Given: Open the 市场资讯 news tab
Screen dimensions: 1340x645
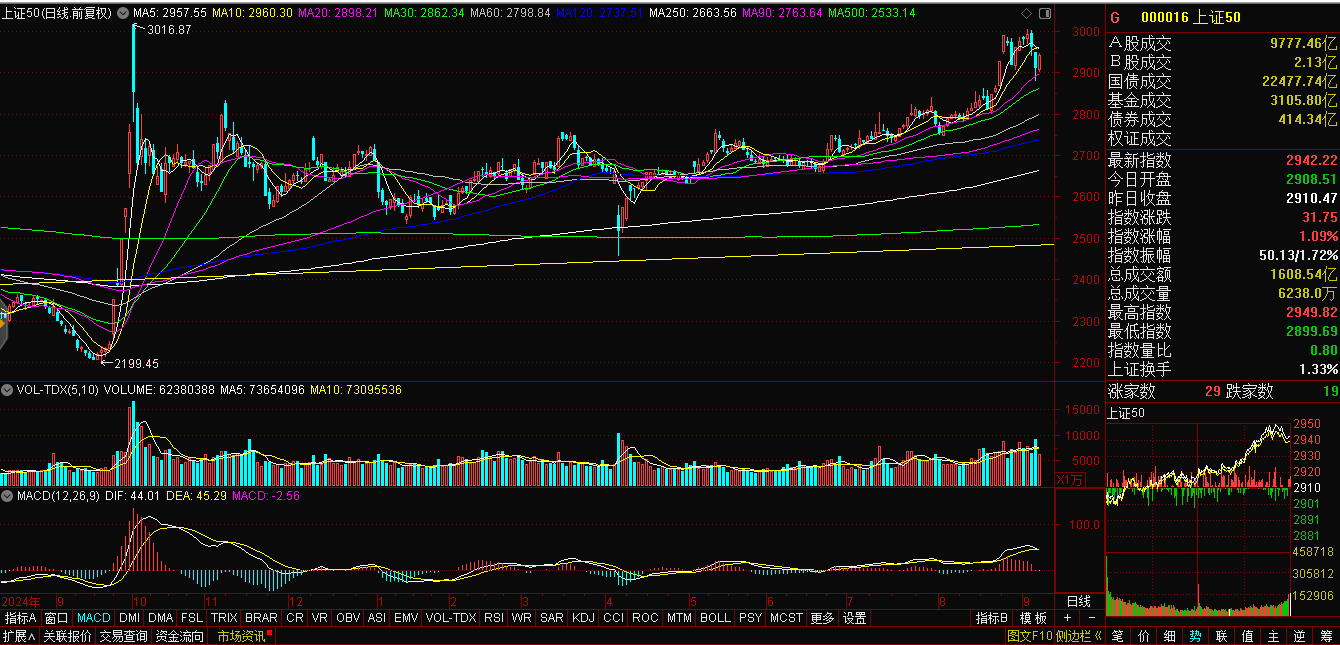Looking at the screenshot, I should (244, 636).
